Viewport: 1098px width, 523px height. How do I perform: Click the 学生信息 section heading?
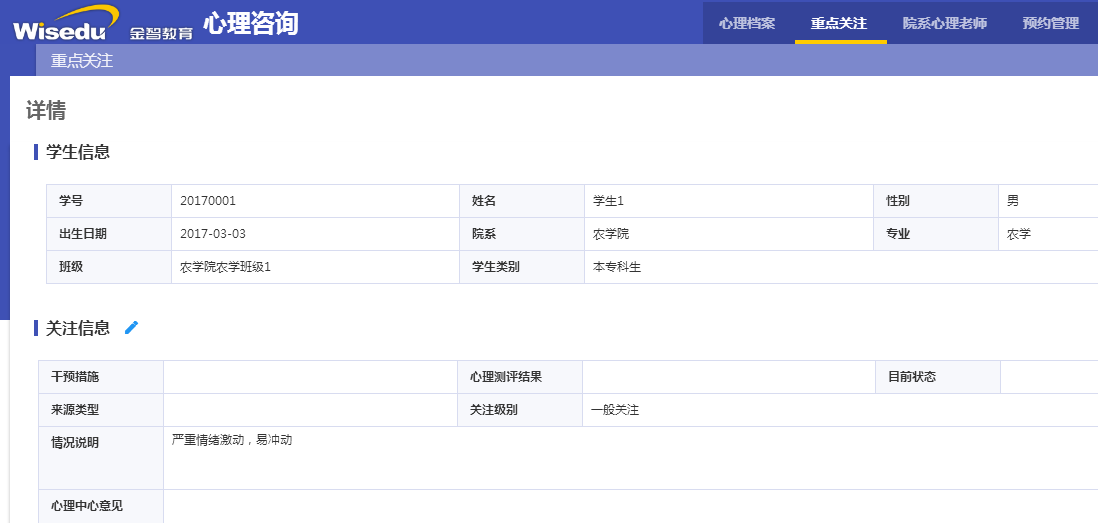point(78,152)
